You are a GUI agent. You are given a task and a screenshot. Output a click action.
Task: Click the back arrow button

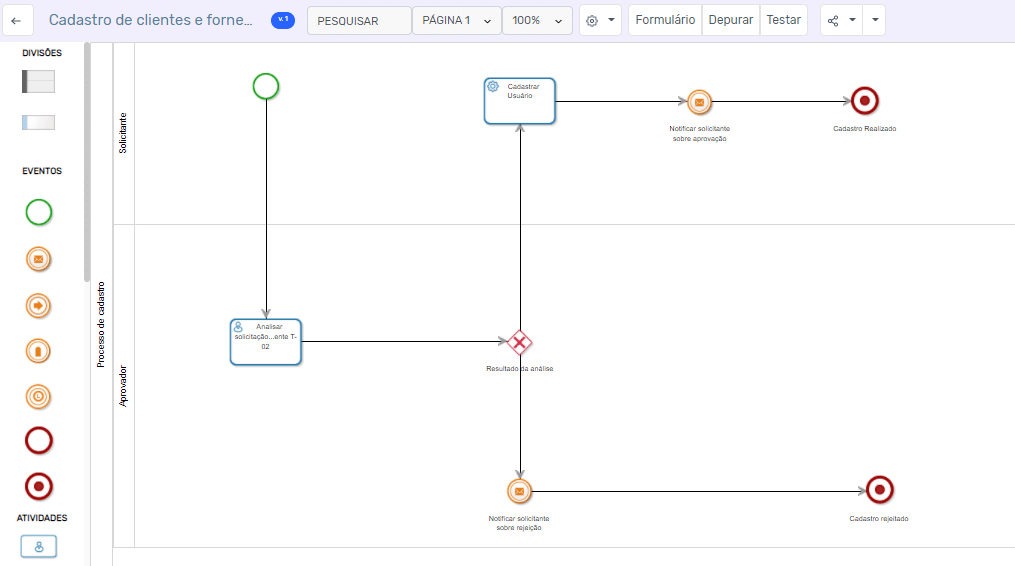pyautogui.click(x=17, y=20)
